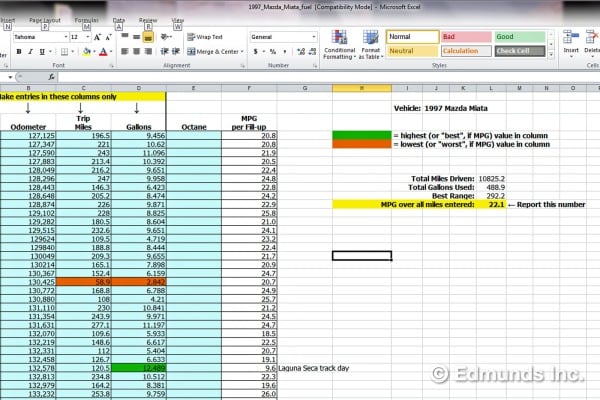The height and width of the screenshot is (400, 600).
Task: Apply the Good cell style
Action: click(520, 37)
